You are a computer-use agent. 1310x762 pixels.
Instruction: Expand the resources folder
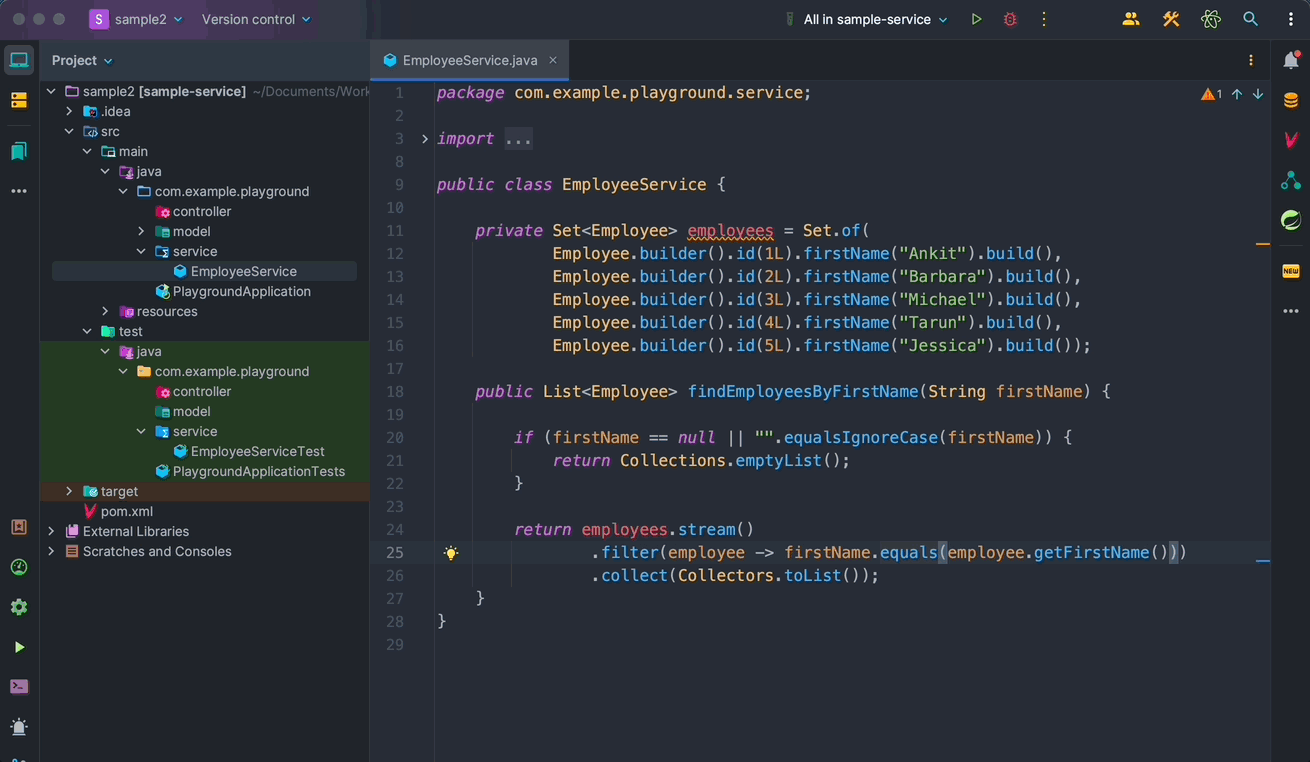click(x=105, y=311)
